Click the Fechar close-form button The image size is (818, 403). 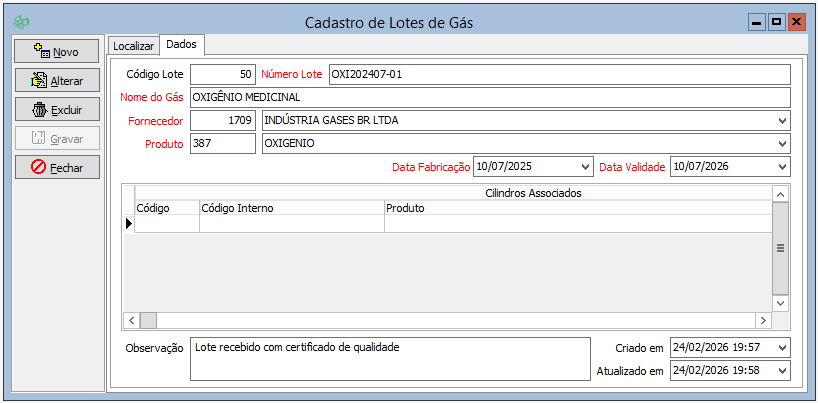point(57,168)
